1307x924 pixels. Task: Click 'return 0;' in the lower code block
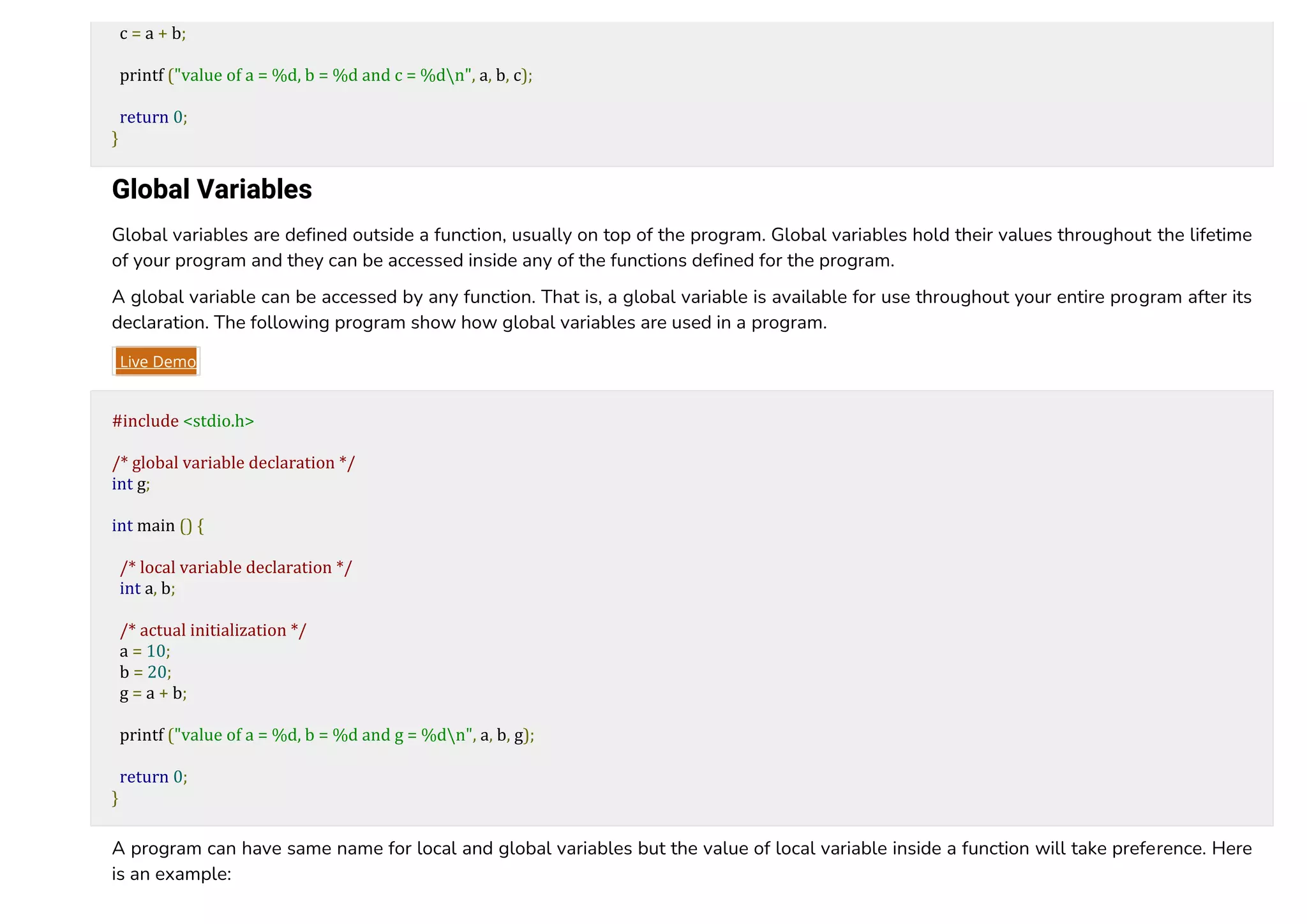tap(154, 777)
